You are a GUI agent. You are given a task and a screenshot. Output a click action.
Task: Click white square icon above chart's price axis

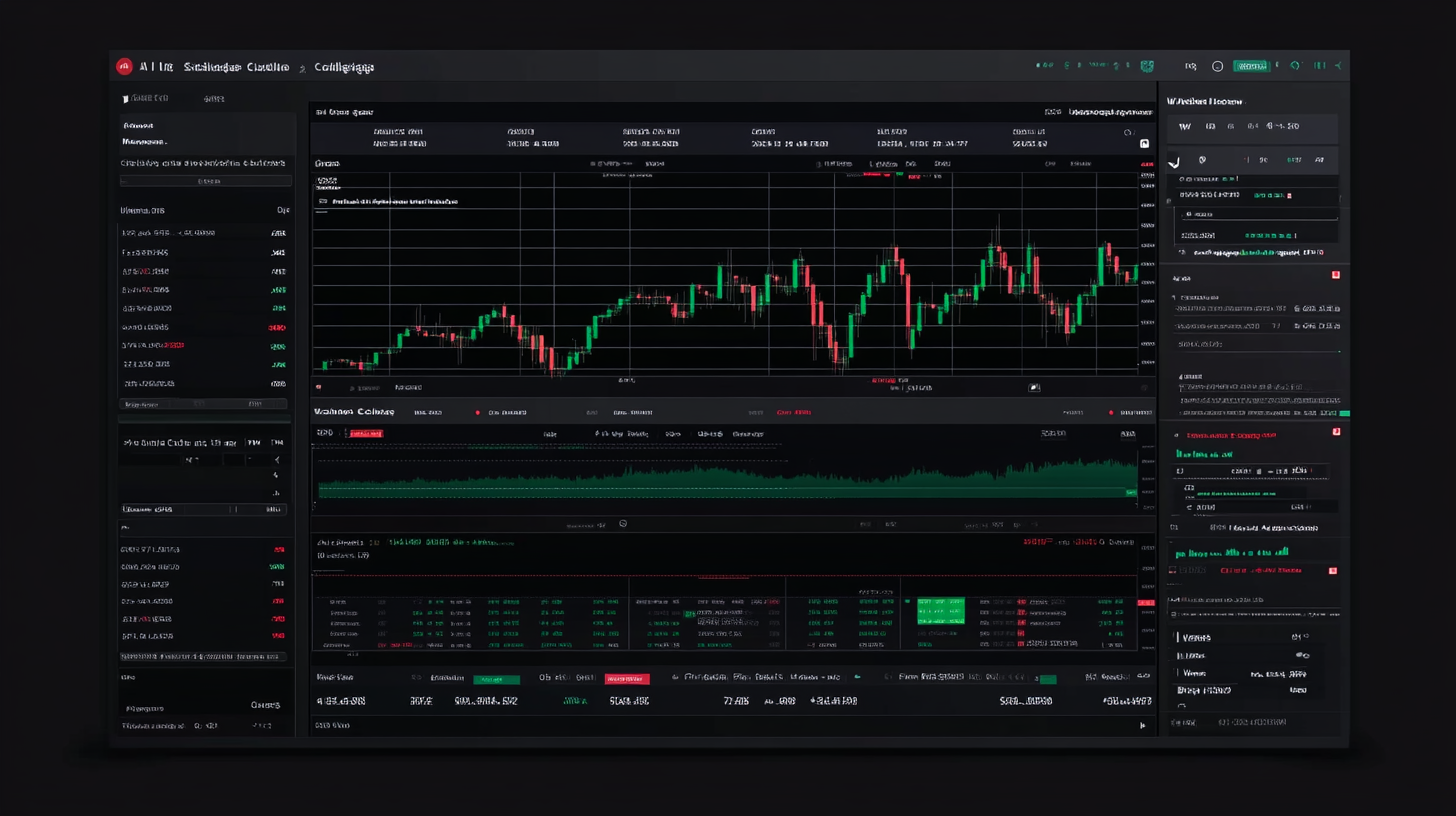1144,143
